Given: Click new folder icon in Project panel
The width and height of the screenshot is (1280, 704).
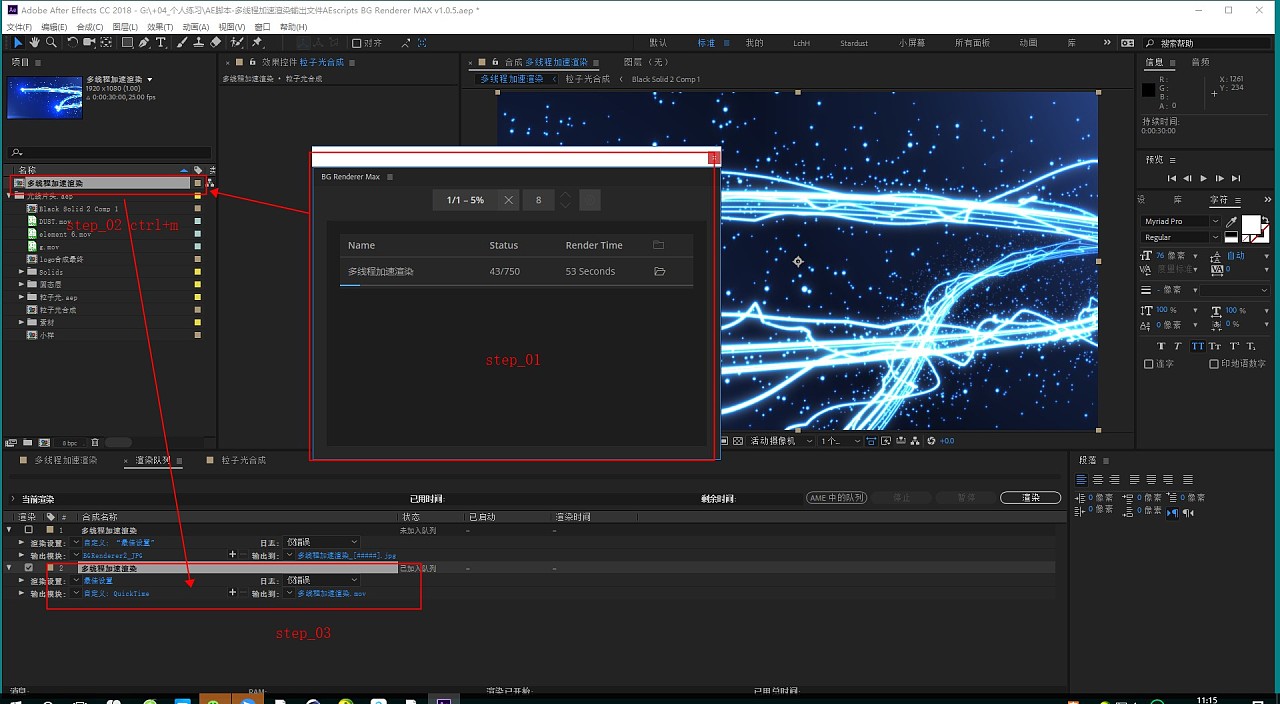Looking at the screenshot, I should click(27, 442).
